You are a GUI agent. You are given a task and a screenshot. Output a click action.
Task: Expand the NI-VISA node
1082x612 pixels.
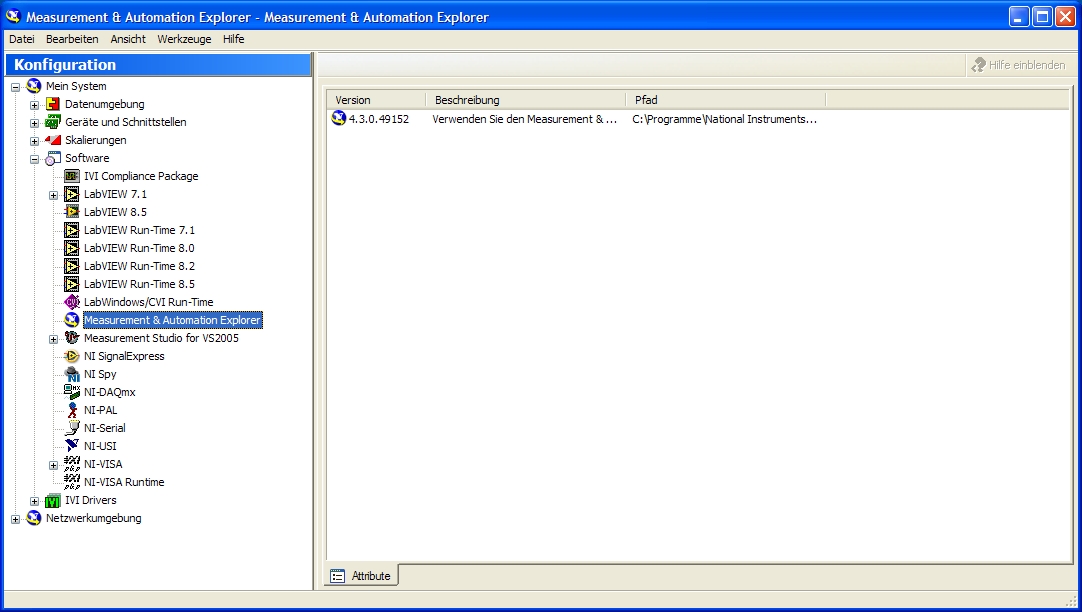[x=53, y=465]
